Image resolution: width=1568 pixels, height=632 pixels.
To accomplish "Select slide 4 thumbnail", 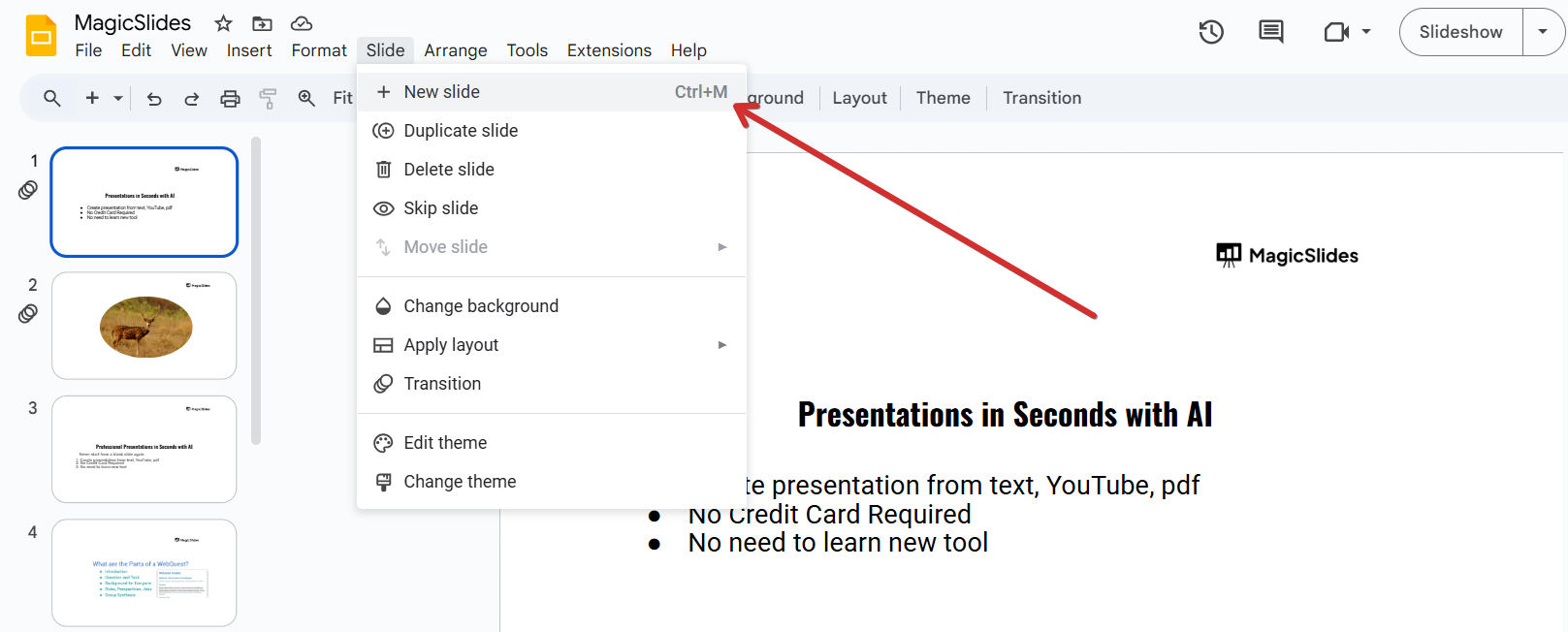I will tap(144, 573).
